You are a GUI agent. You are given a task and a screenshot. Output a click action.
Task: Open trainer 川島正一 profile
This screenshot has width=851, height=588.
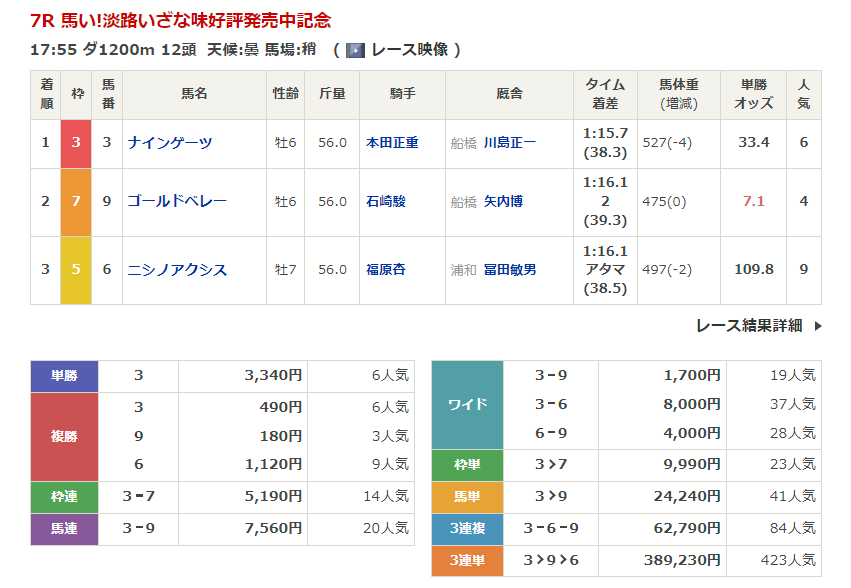click(x=509, y=143)
